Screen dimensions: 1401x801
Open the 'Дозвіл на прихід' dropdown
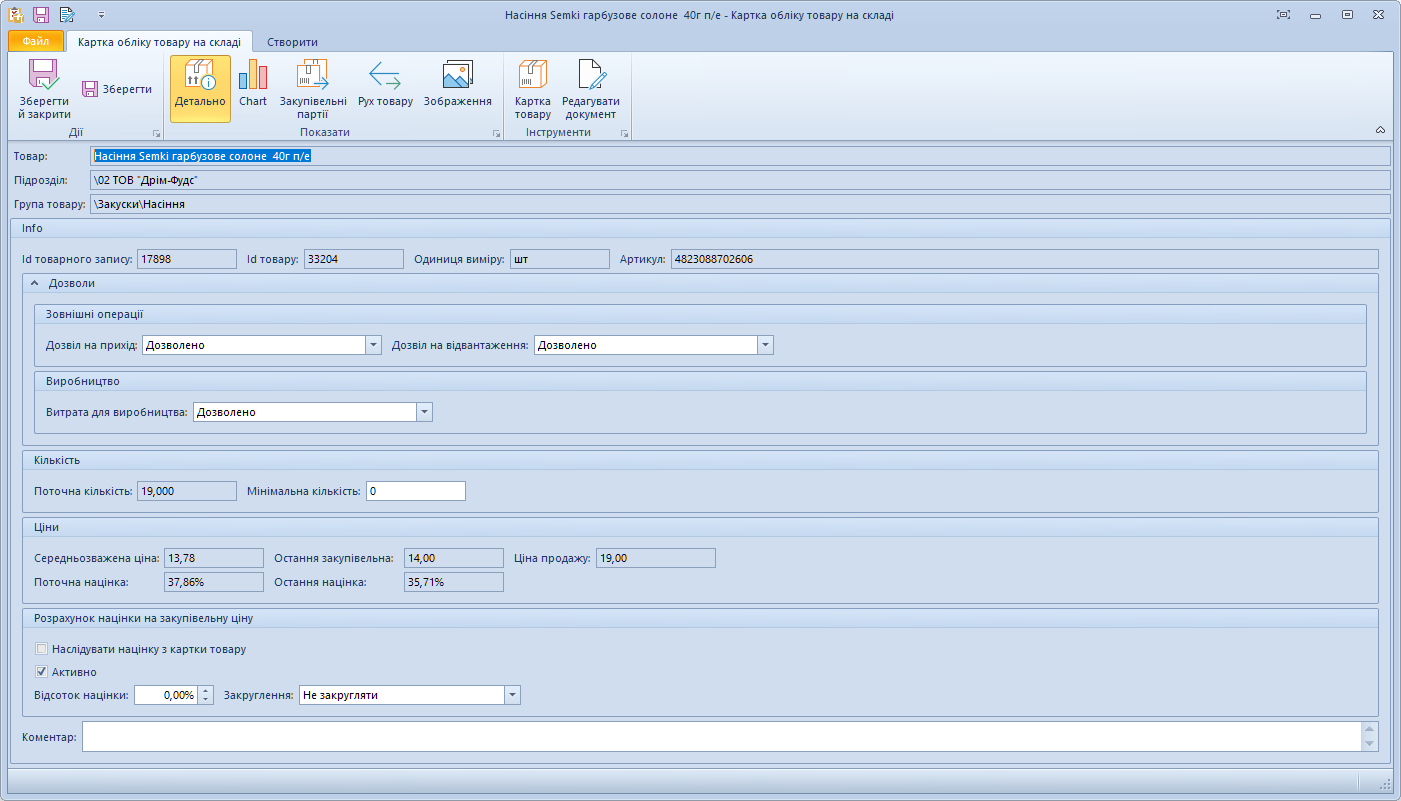(x=373, y=345)
